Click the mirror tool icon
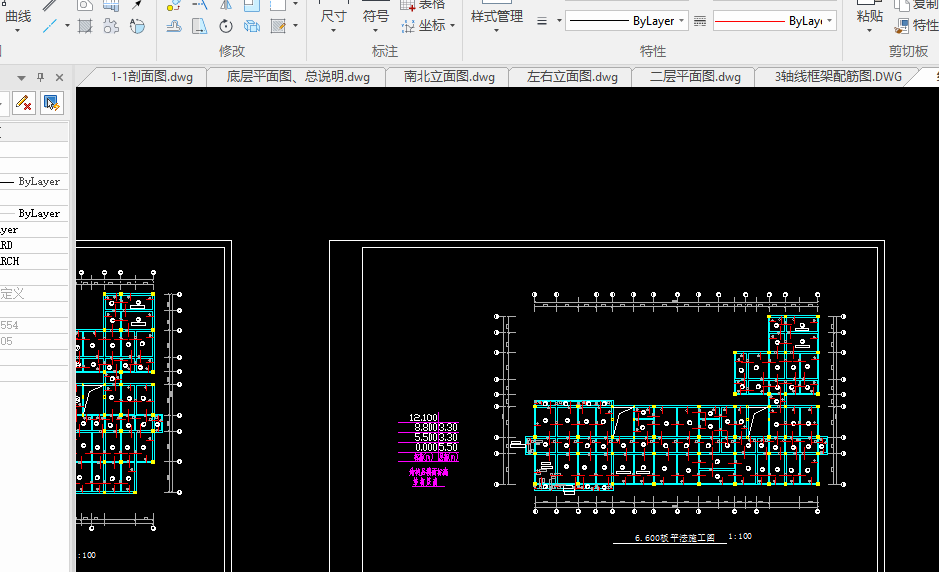This screenshot has width=939, height=572. [x=226, y=5]
